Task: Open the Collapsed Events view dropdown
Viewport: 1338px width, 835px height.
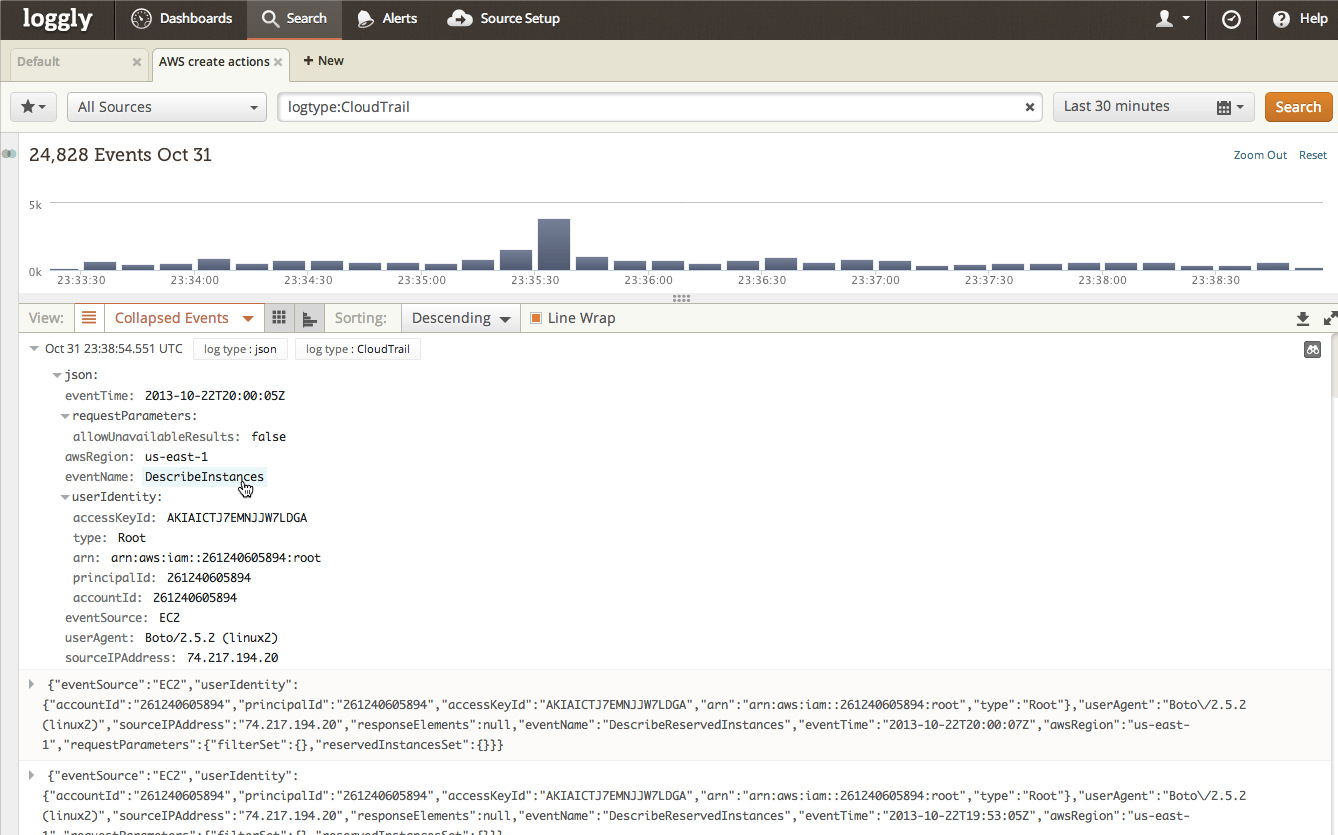Action: [x=184, y=318]
